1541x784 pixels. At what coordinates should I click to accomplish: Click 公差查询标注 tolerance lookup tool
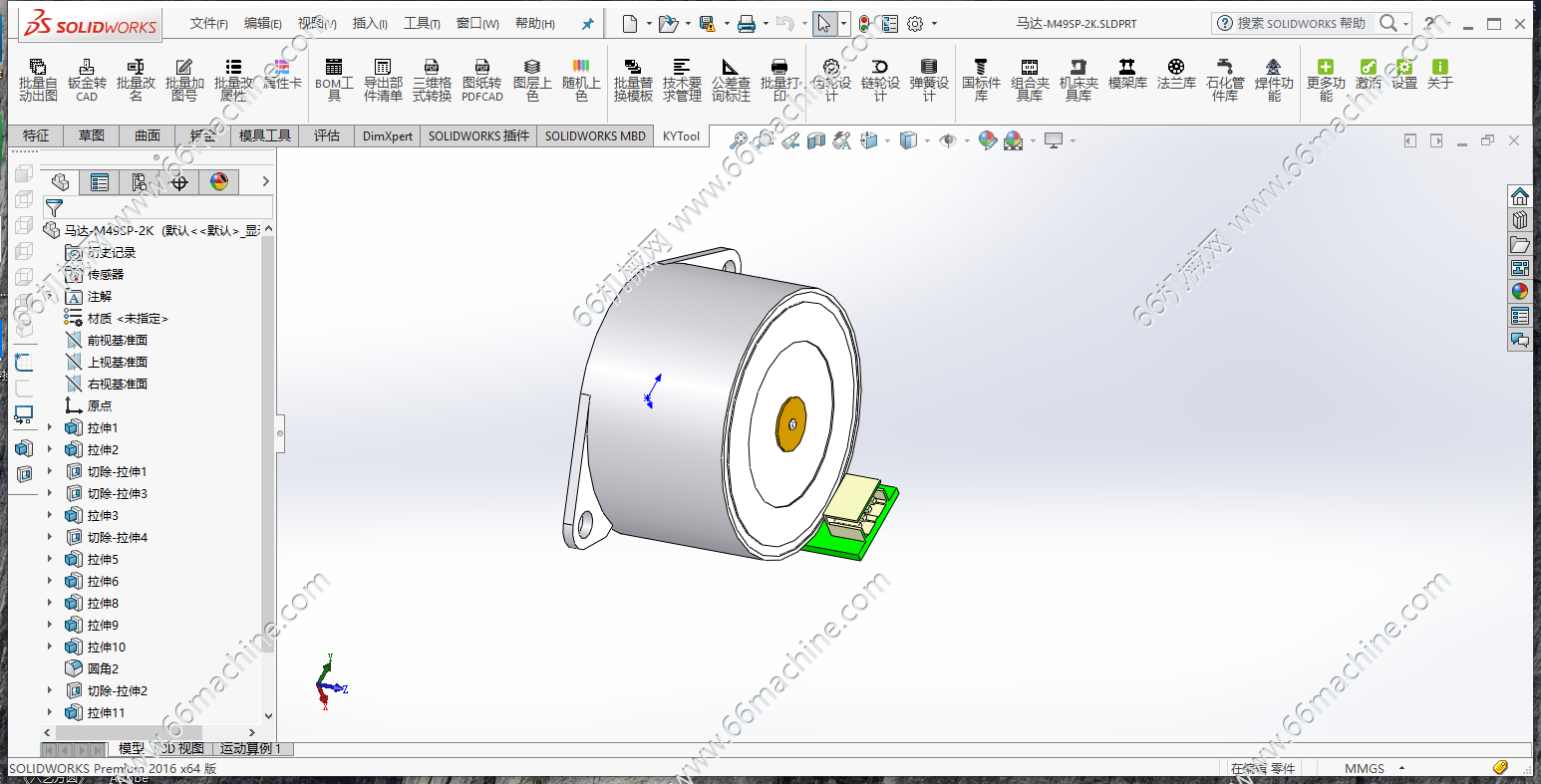pos(731,80)
